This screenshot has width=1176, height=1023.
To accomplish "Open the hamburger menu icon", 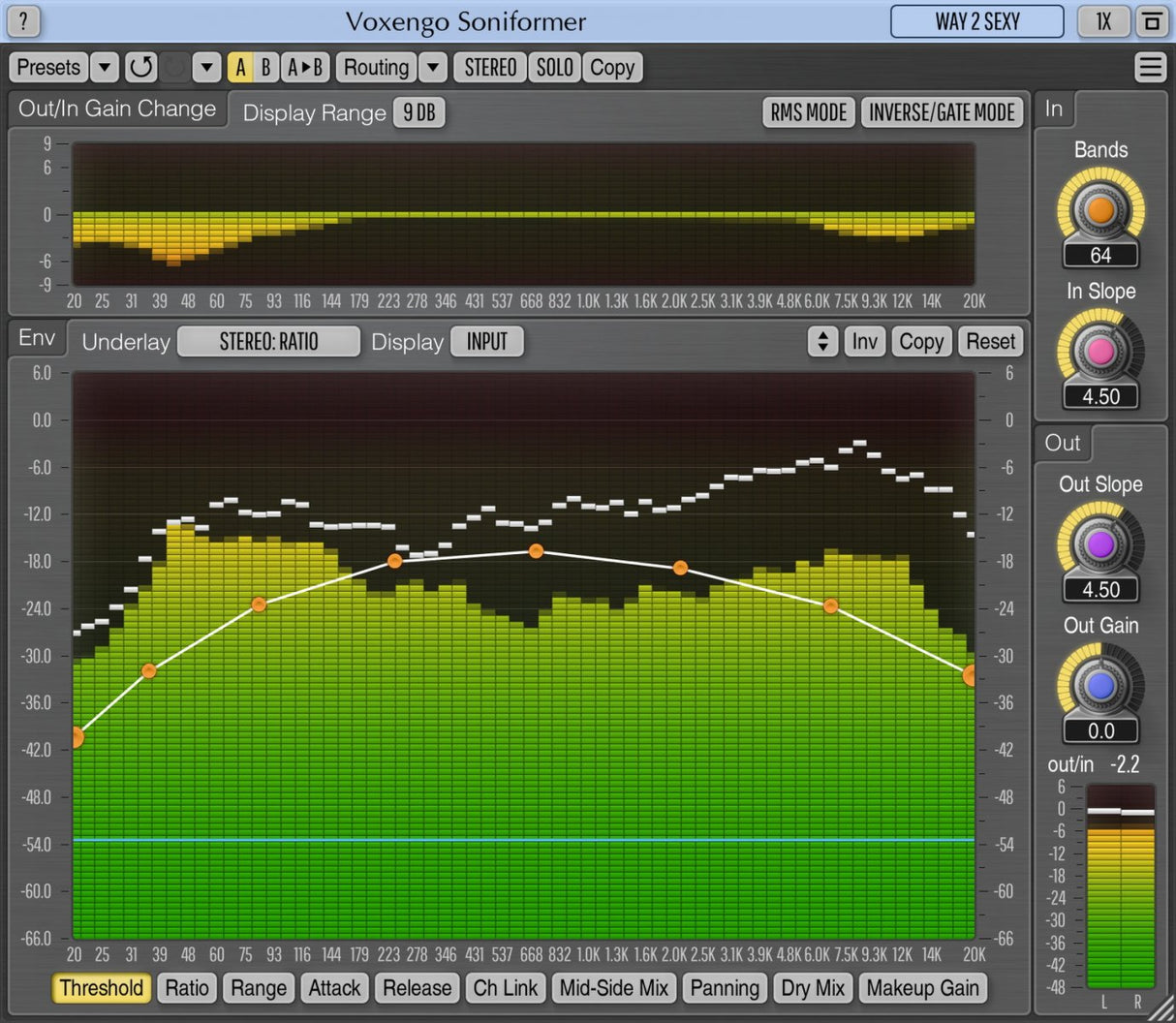I will (1150, 67).
